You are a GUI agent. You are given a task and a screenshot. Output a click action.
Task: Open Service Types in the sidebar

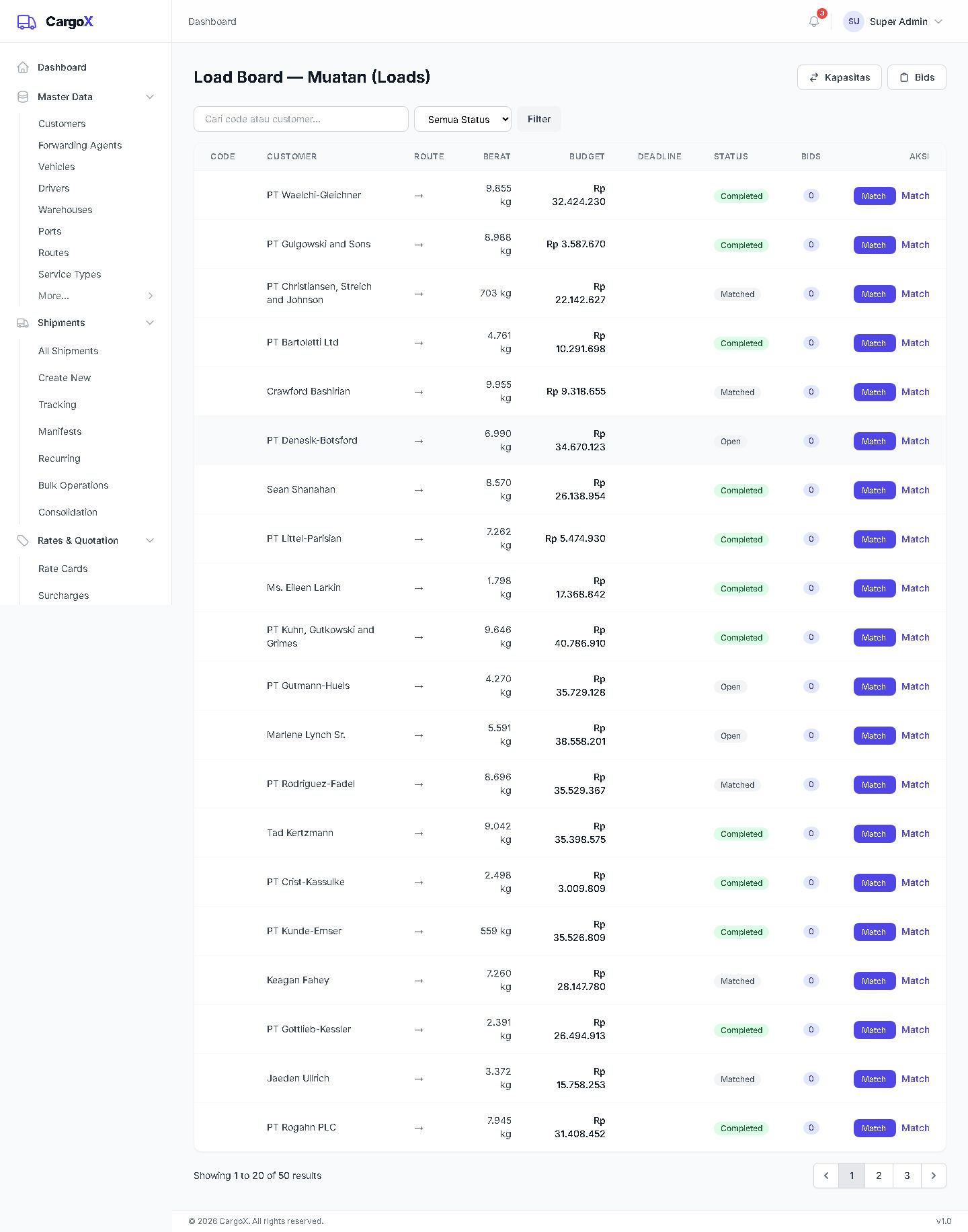click(x=70, y=274)
